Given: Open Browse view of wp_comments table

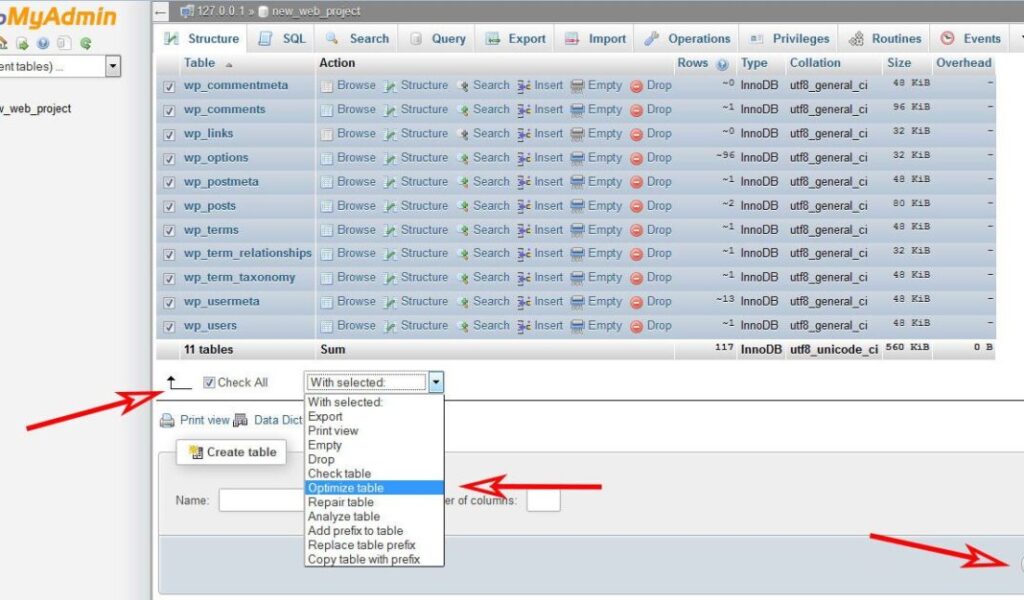Looking at the screenshot, I should 355,109.
